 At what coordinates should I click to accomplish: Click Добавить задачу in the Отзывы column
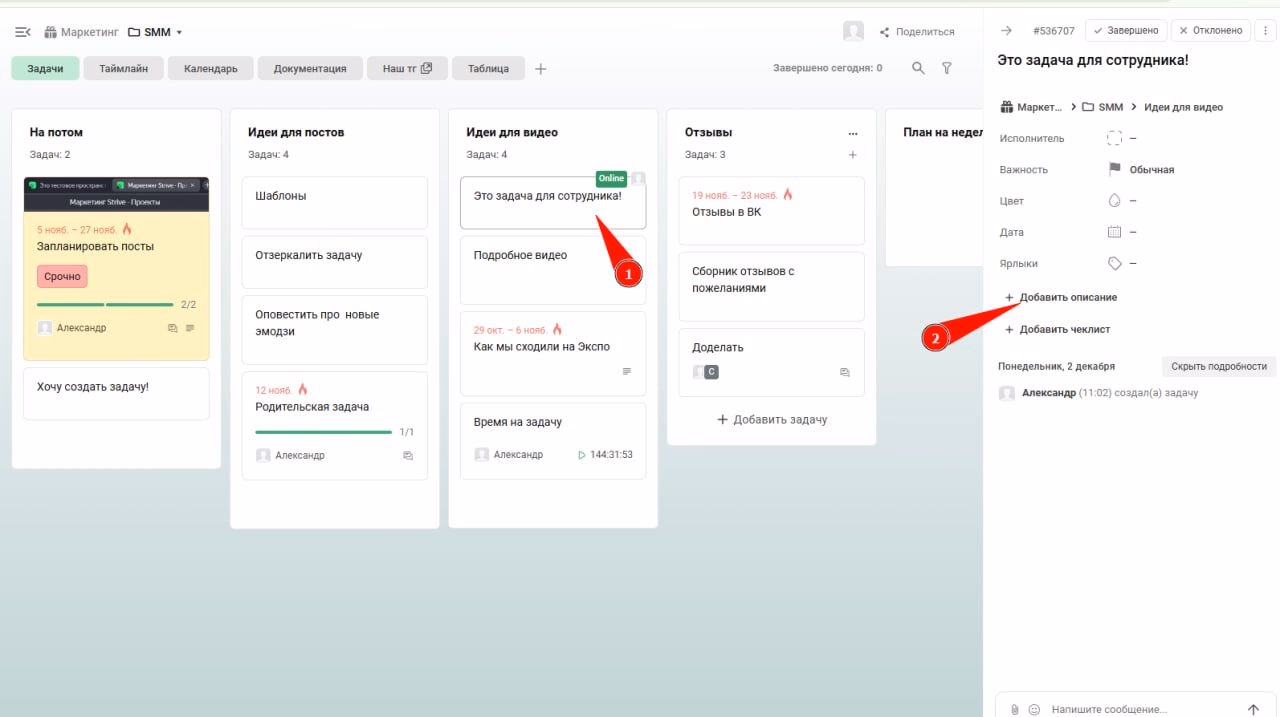click(772, 420)
